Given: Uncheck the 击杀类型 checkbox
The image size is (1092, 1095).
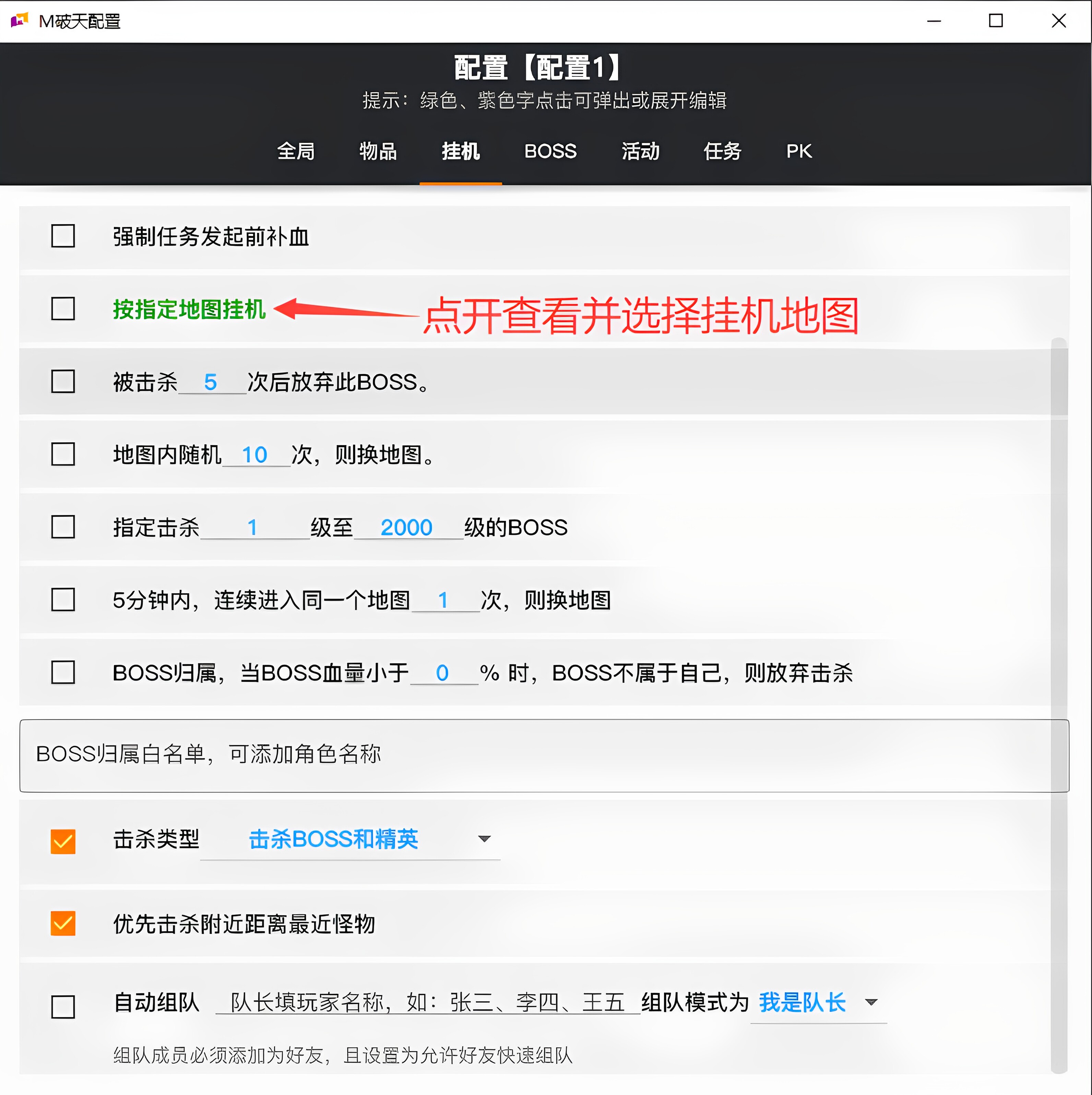Looking at the screenshot, I should (63, 841).
